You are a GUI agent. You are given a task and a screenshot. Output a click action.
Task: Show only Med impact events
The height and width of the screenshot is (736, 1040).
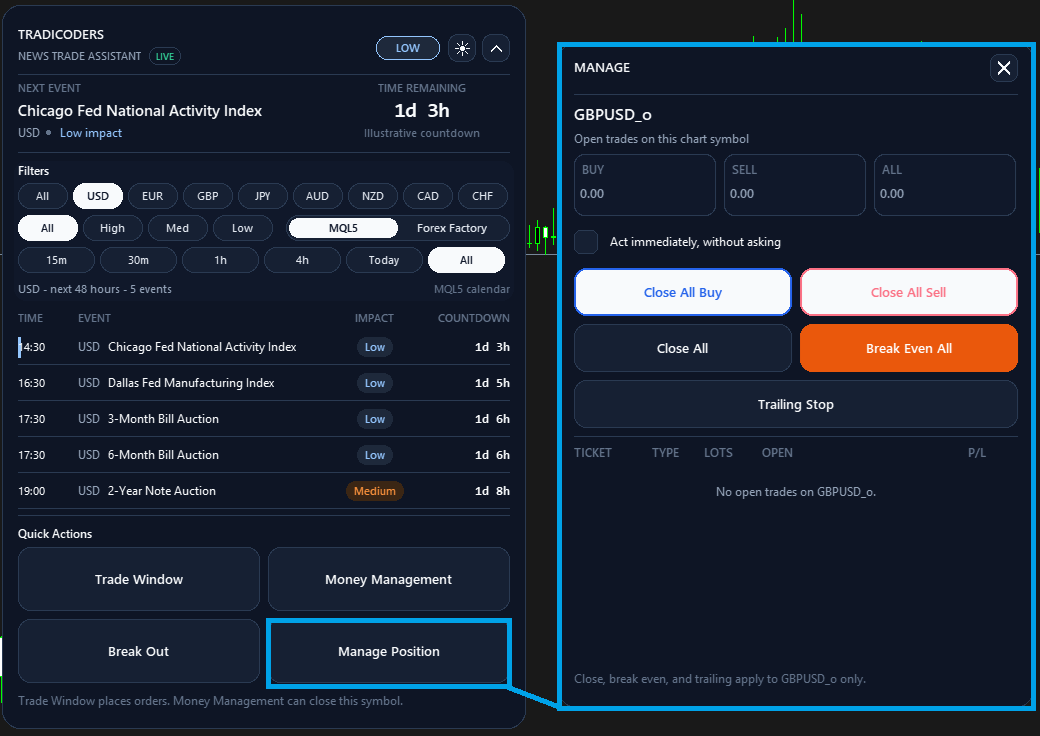pyautogui.click(x=177, y=228)
